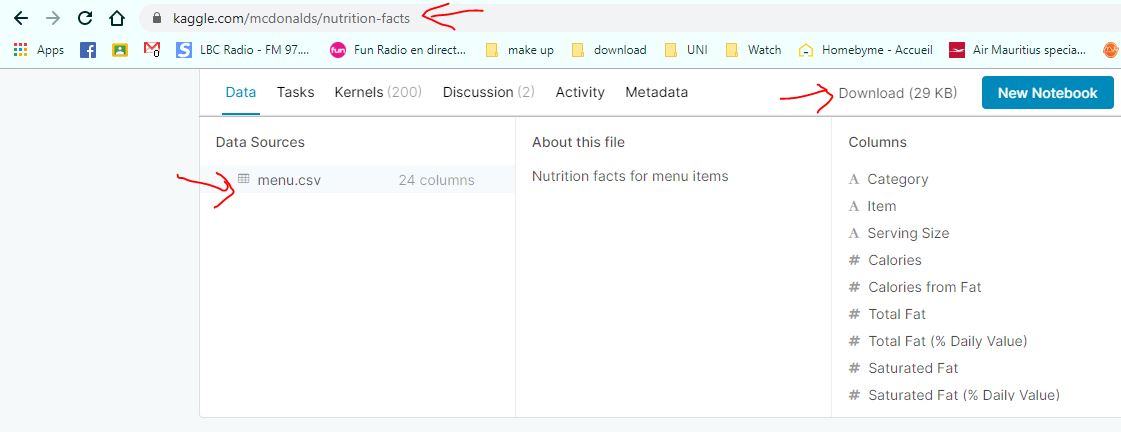This screenshot has height=432, width=1121.
Task: Click the Columns heading
Action: click(877, 142)
